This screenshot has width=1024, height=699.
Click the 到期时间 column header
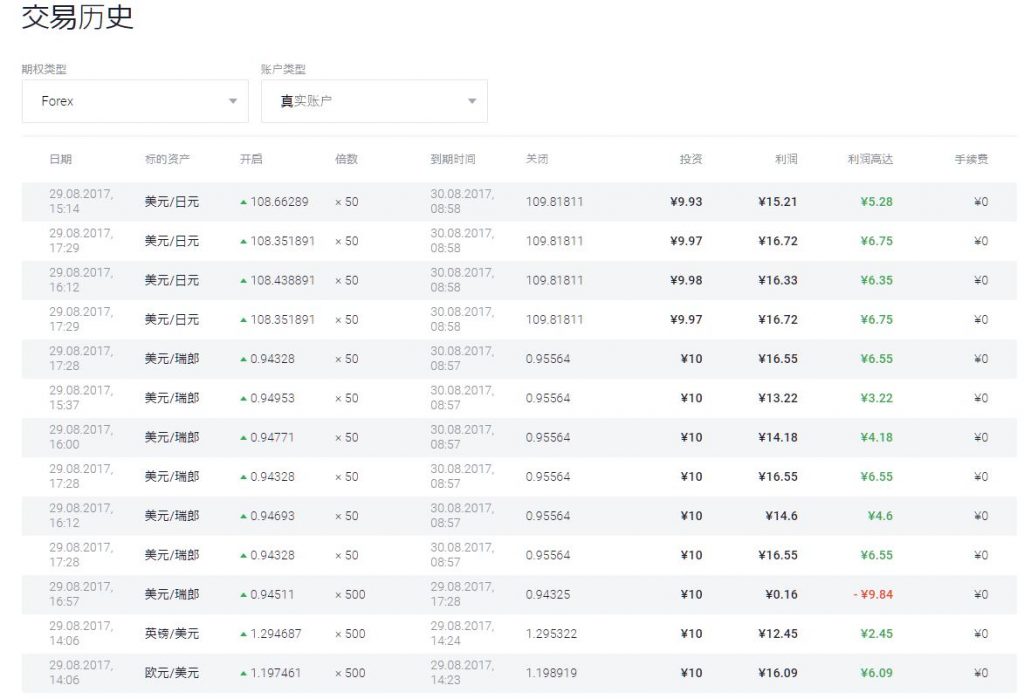453,159
